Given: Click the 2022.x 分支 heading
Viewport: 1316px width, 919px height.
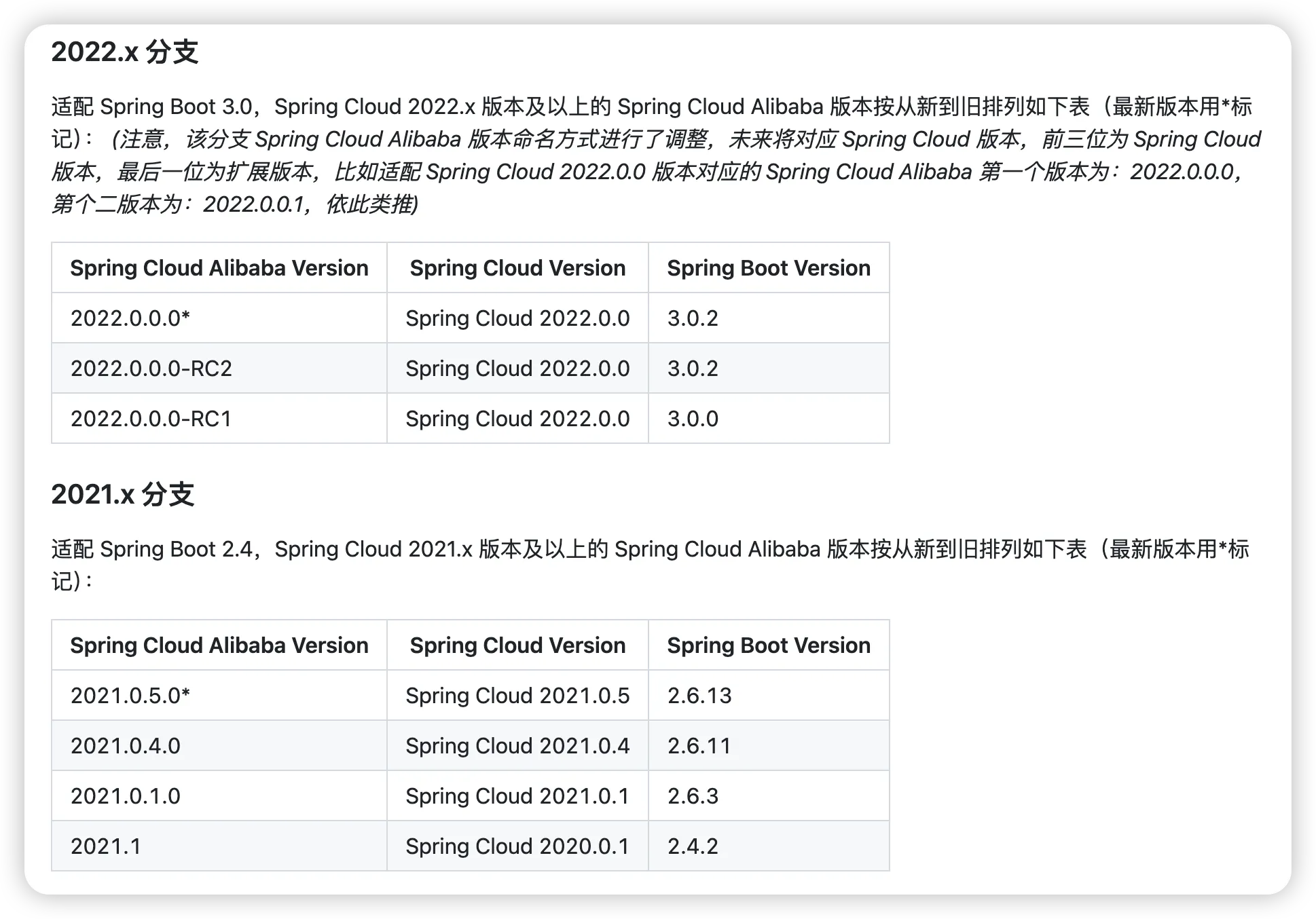Looking at the screenshot, I should pyautogui.click(x=124, y=52).
